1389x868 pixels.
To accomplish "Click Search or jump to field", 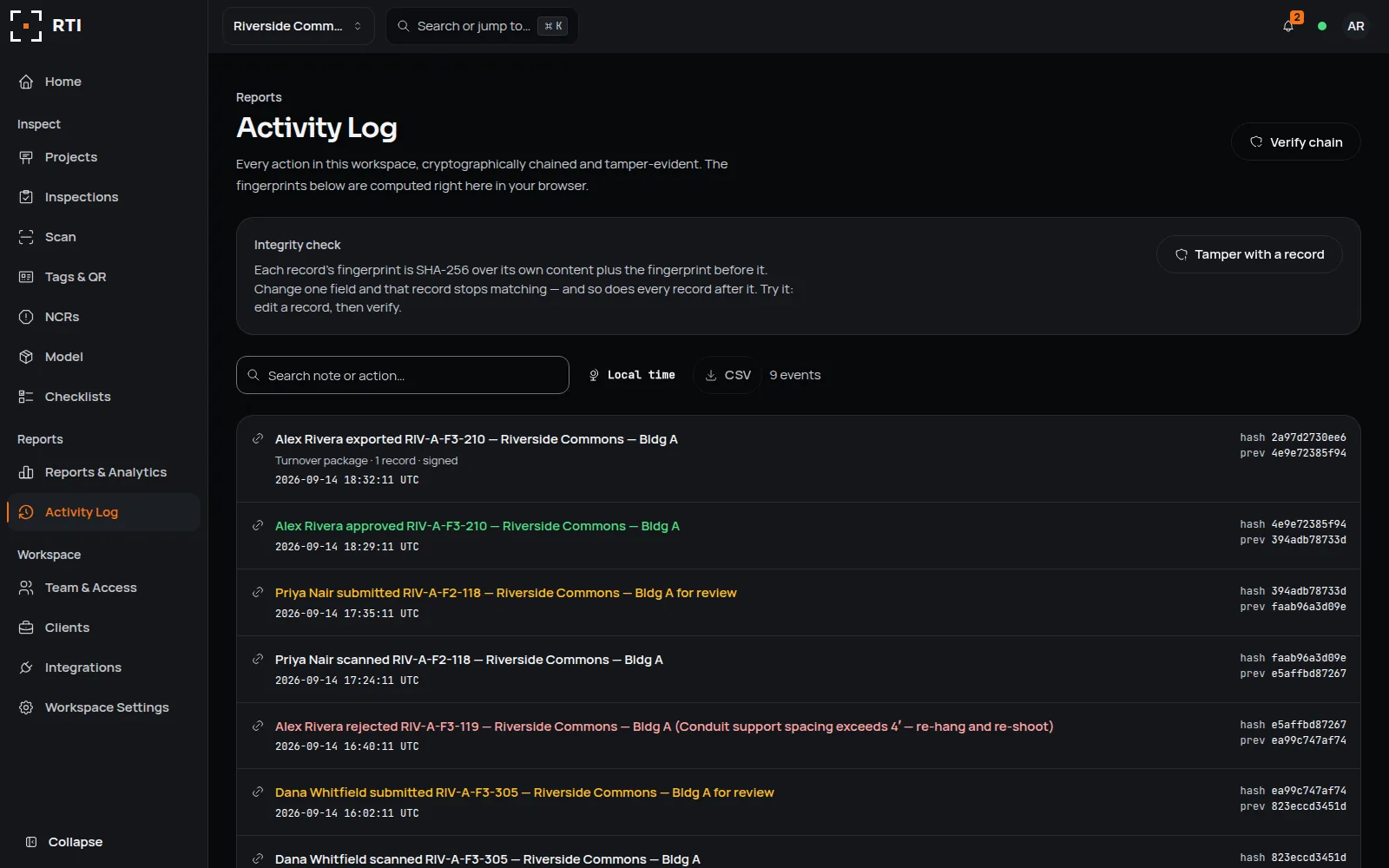I will (x=482, y=26).
